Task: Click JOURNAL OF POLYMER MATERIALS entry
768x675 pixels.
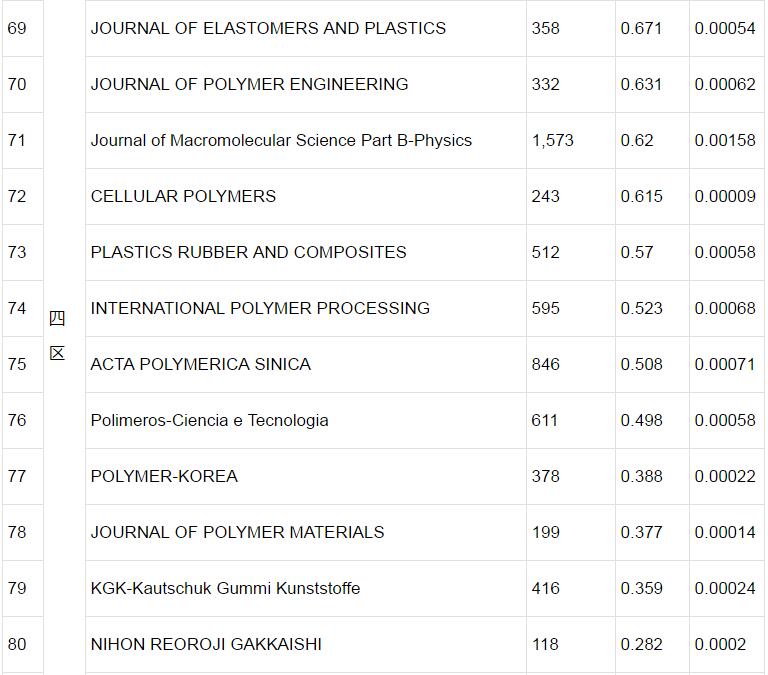Action: pyautogui.click(x=237, y=532)
